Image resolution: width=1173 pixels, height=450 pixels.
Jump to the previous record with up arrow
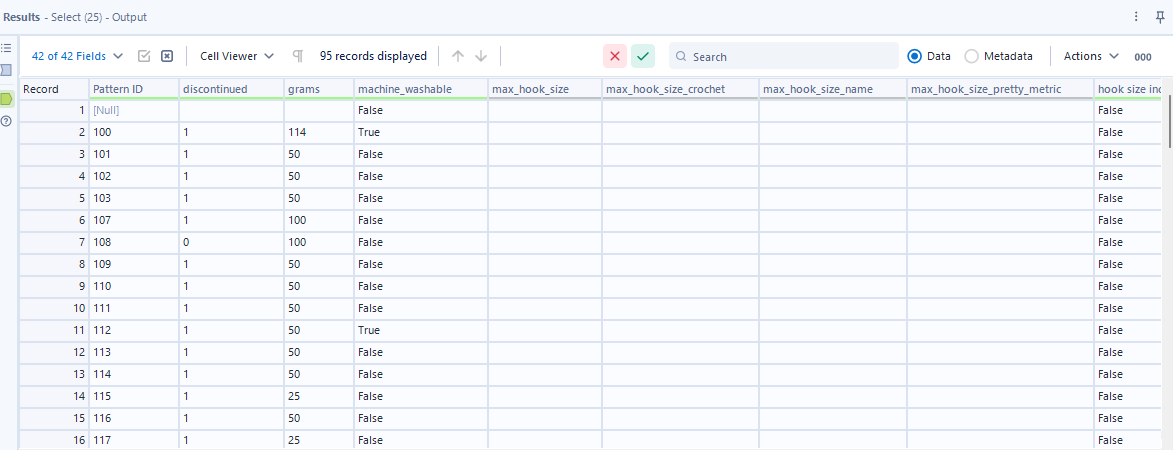point(458,56)
